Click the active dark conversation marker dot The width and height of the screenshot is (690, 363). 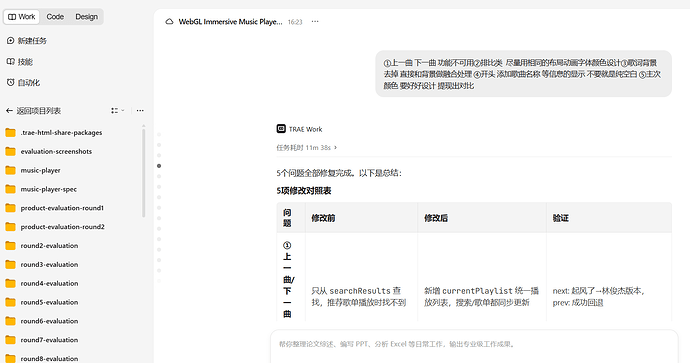coord(159,166)
